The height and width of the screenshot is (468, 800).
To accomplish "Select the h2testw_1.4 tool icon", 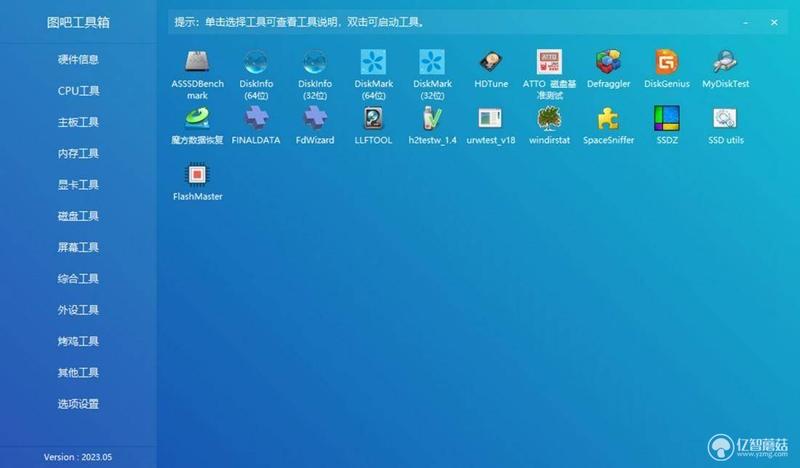I will tap(432, 118).
